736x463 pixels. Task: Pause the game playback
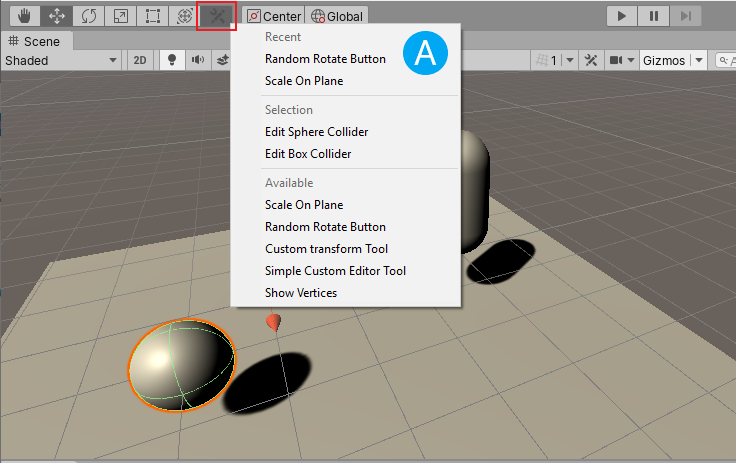tap(654, 16)
